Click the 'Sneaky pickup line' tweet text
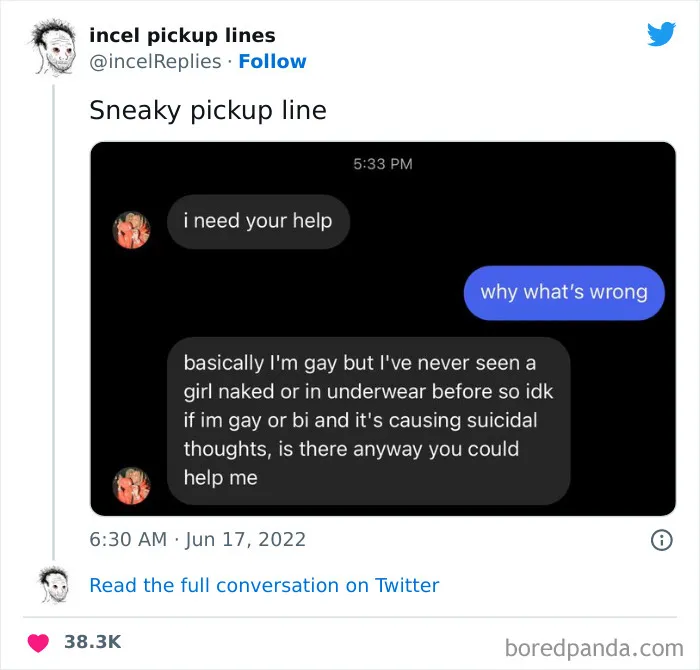 pos(208,110)
